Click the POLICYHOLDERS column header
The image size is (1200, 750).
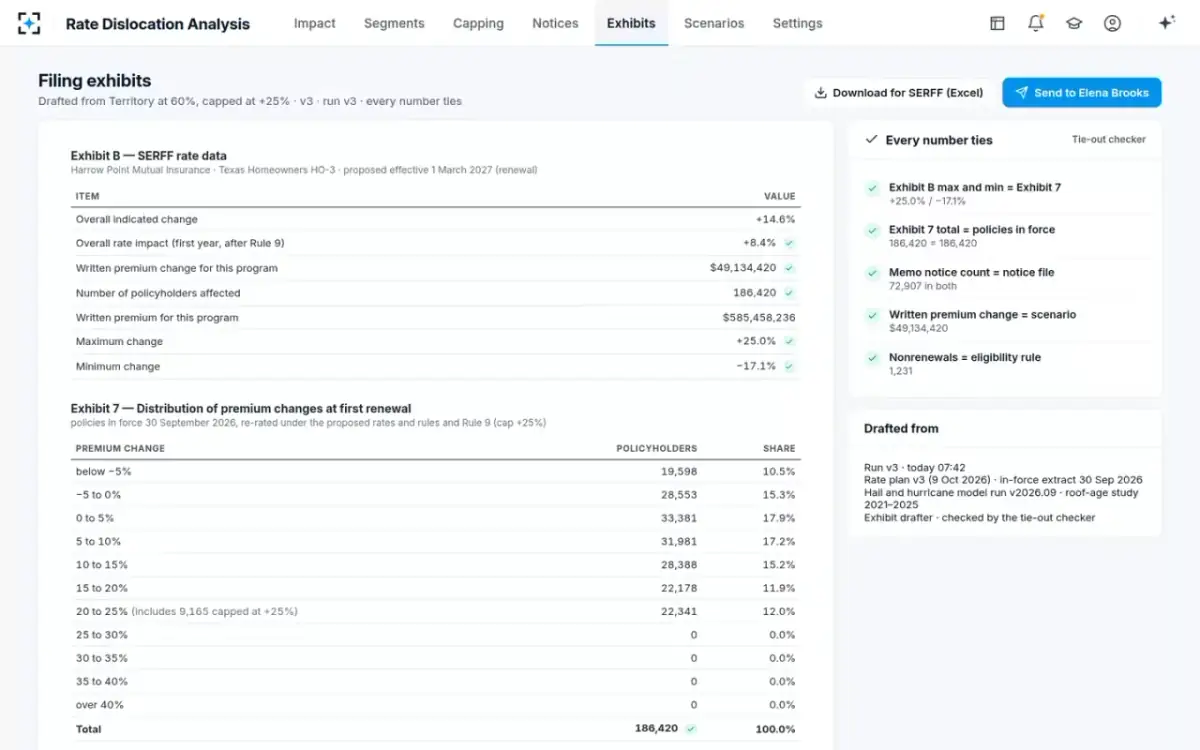pyautogui.click(x=657, y=448)
